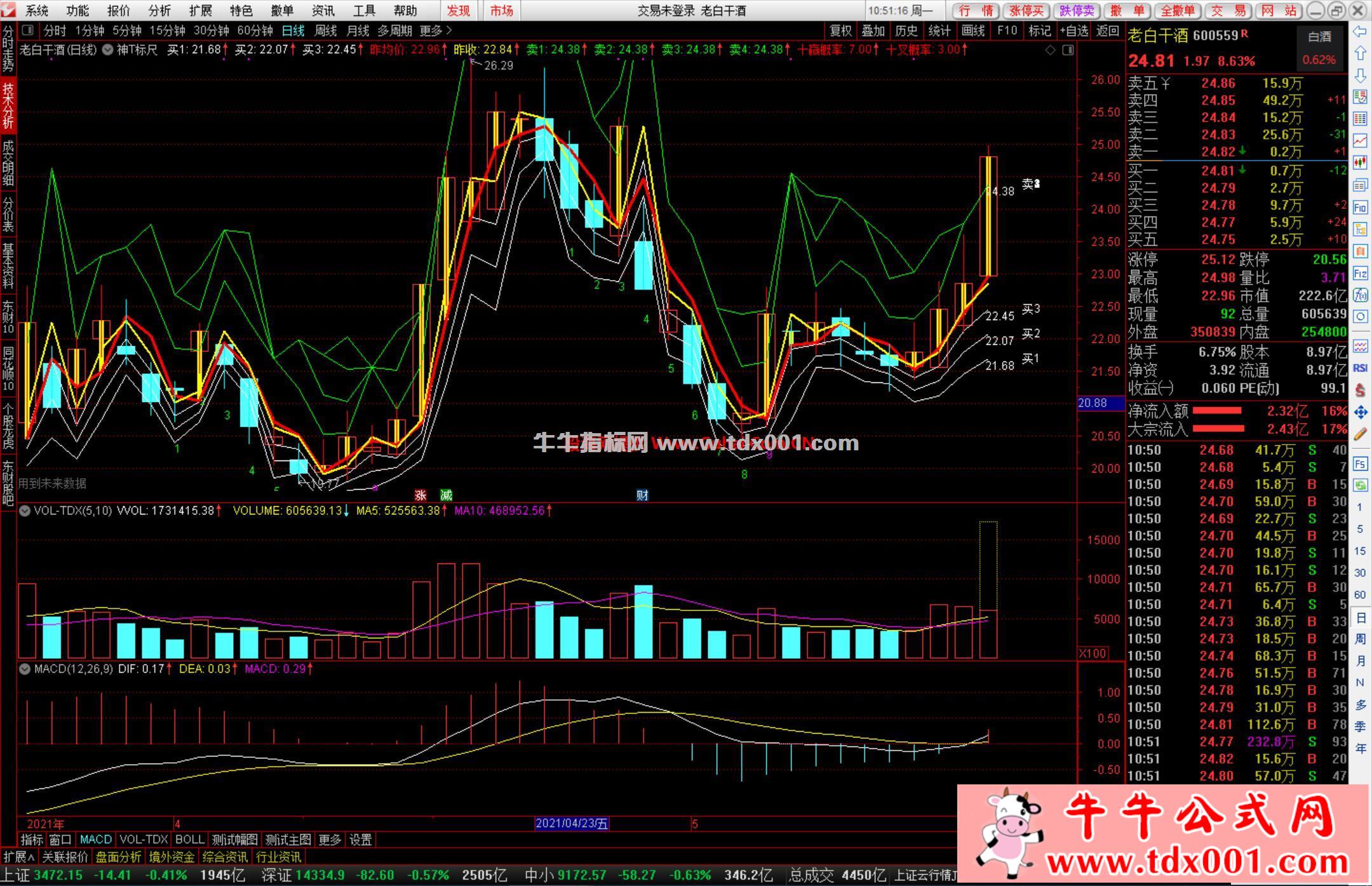Image resolution: width=1372 pixels, height=886 pixels.
Task: Click the candlestick chart icon
Action: (1360, 163)
